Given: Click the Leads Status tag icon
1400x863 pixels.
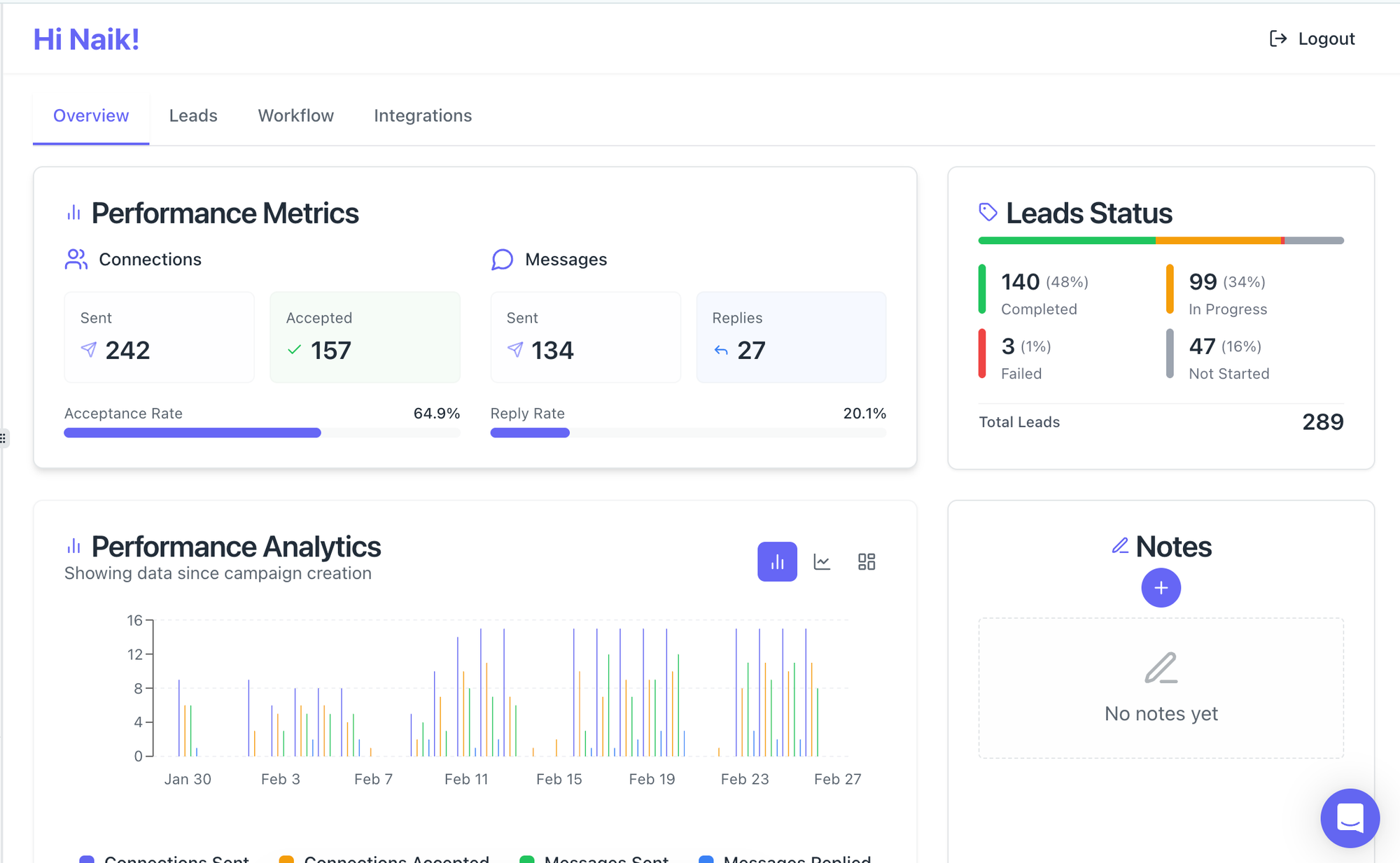Looking at the screenshot, I should (988, 212).
